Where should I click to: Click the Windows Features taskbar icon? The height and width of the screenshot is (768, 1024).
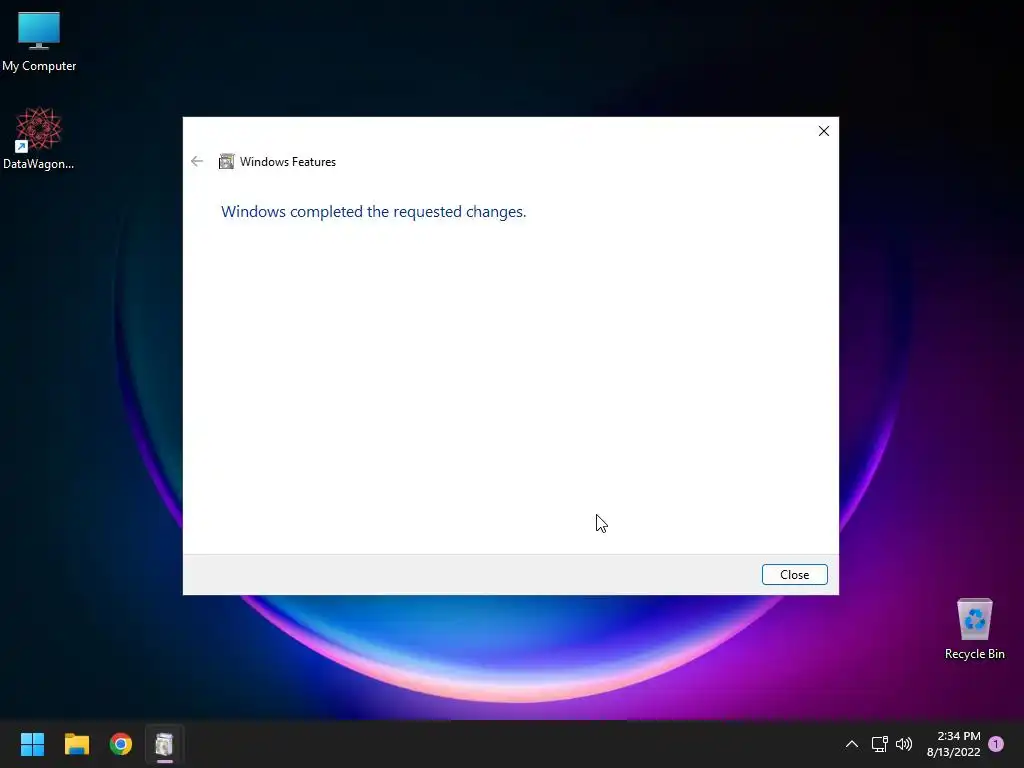pyautogui.click(x=165, y=744)
